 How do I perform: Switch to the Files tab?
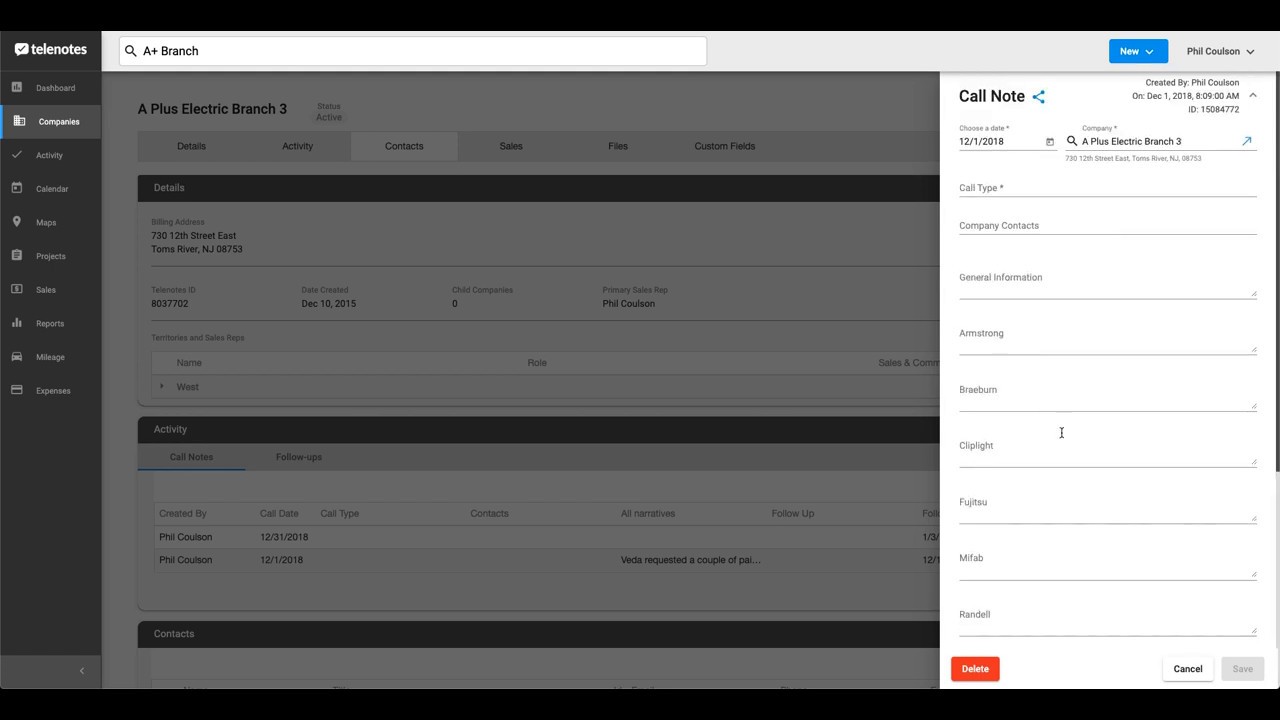click(x=618, y=146)
